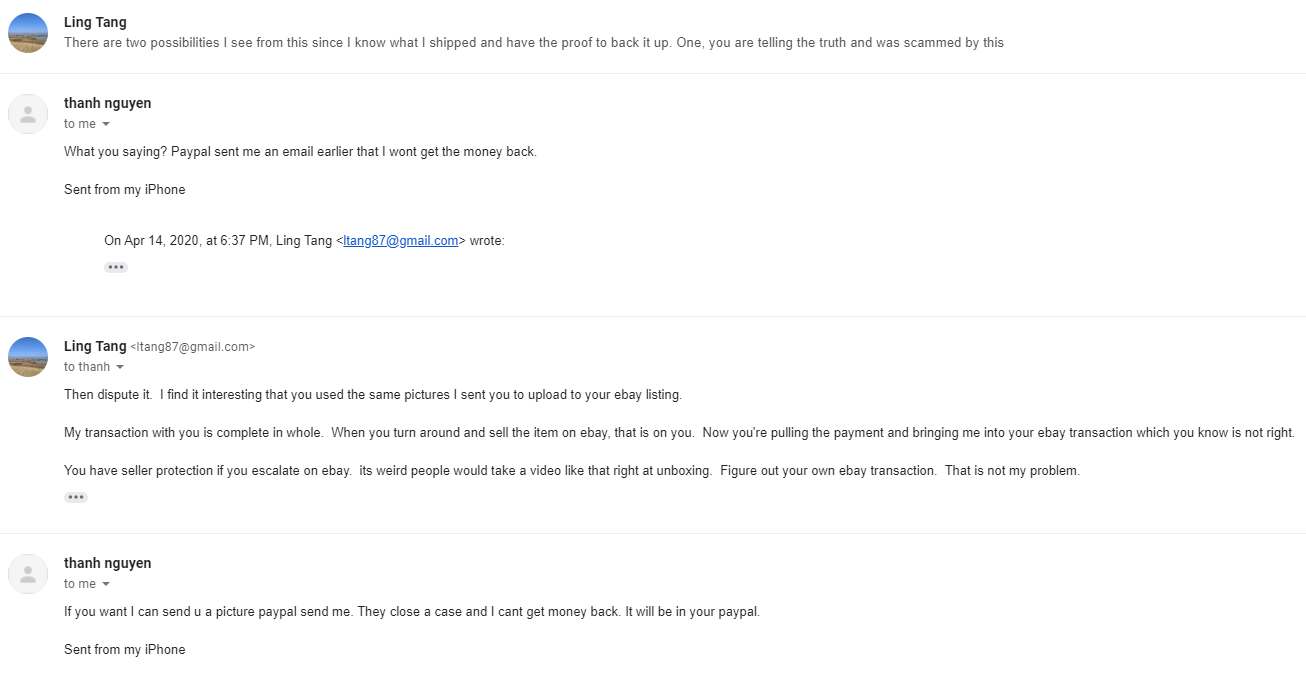Click Ling Tang's avatar beside the 'Then dispute it' message
Viewport: 1306px width, 676px height.
(x=28, y=357)
